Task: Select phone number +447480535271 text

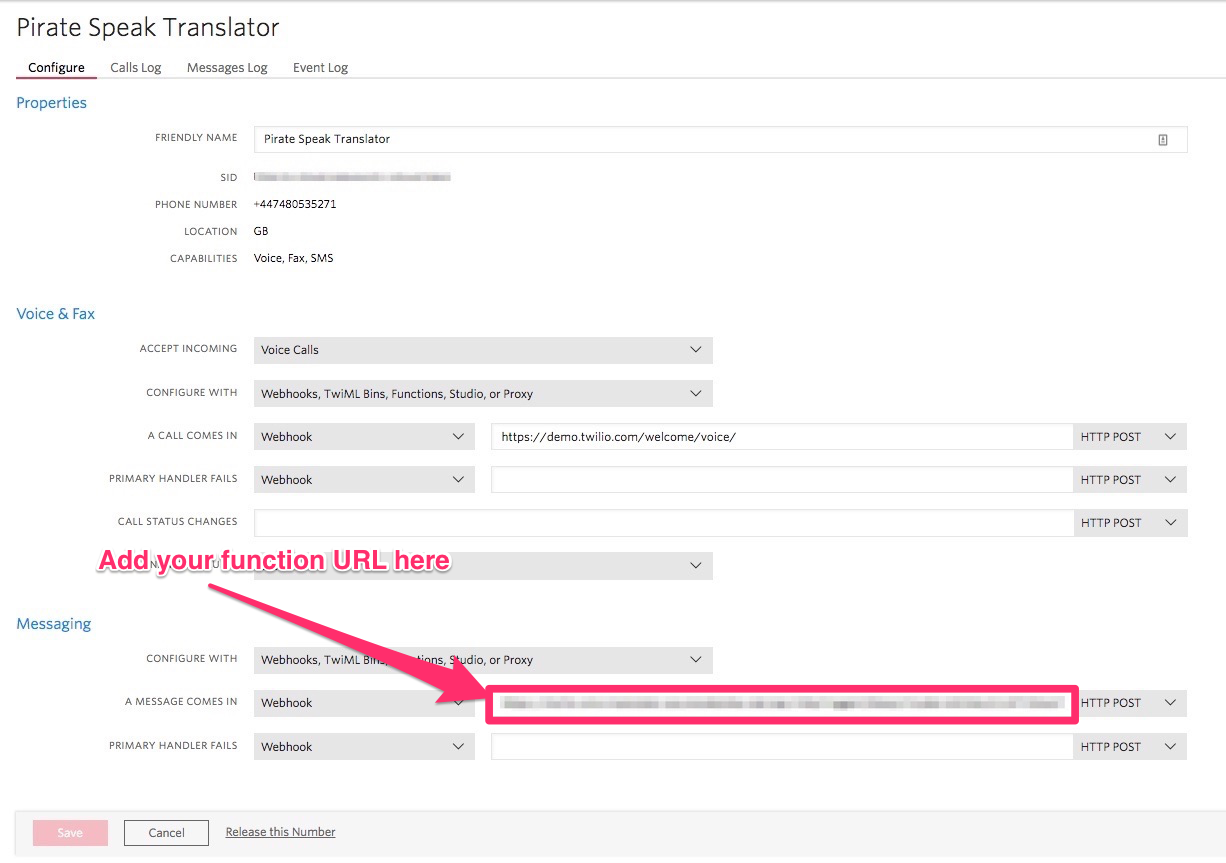Action: [x=295, y=204]
